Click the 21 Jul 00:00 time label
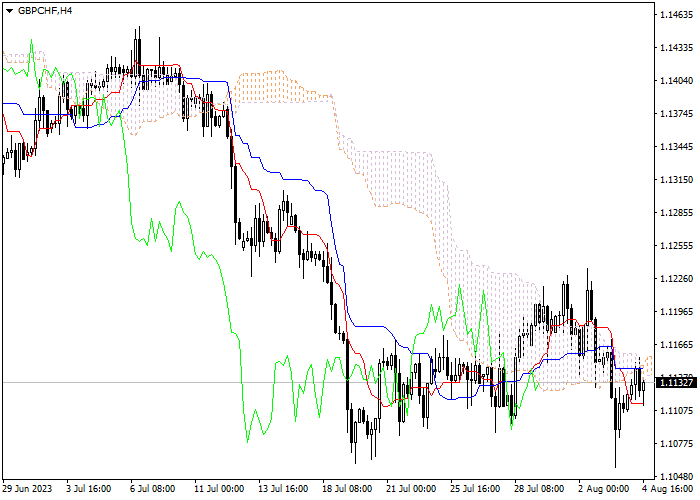Screen dimensions: 700x500 pos(411,489)
